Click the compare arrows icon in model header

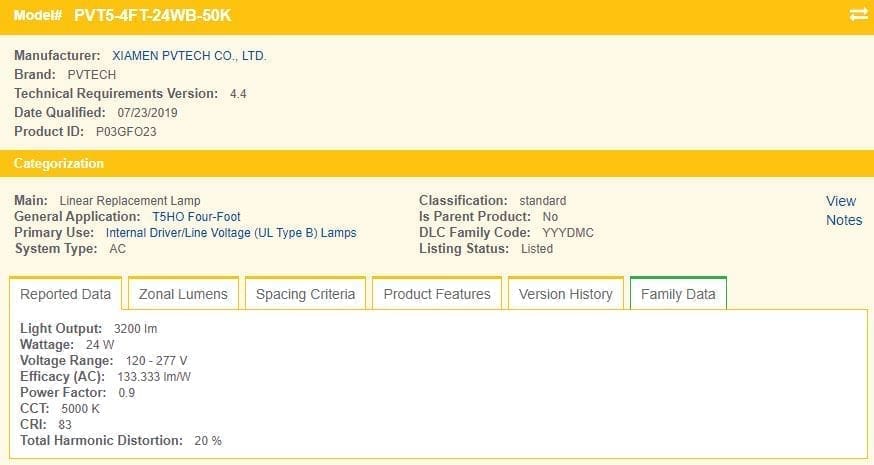tap(858, 15)
